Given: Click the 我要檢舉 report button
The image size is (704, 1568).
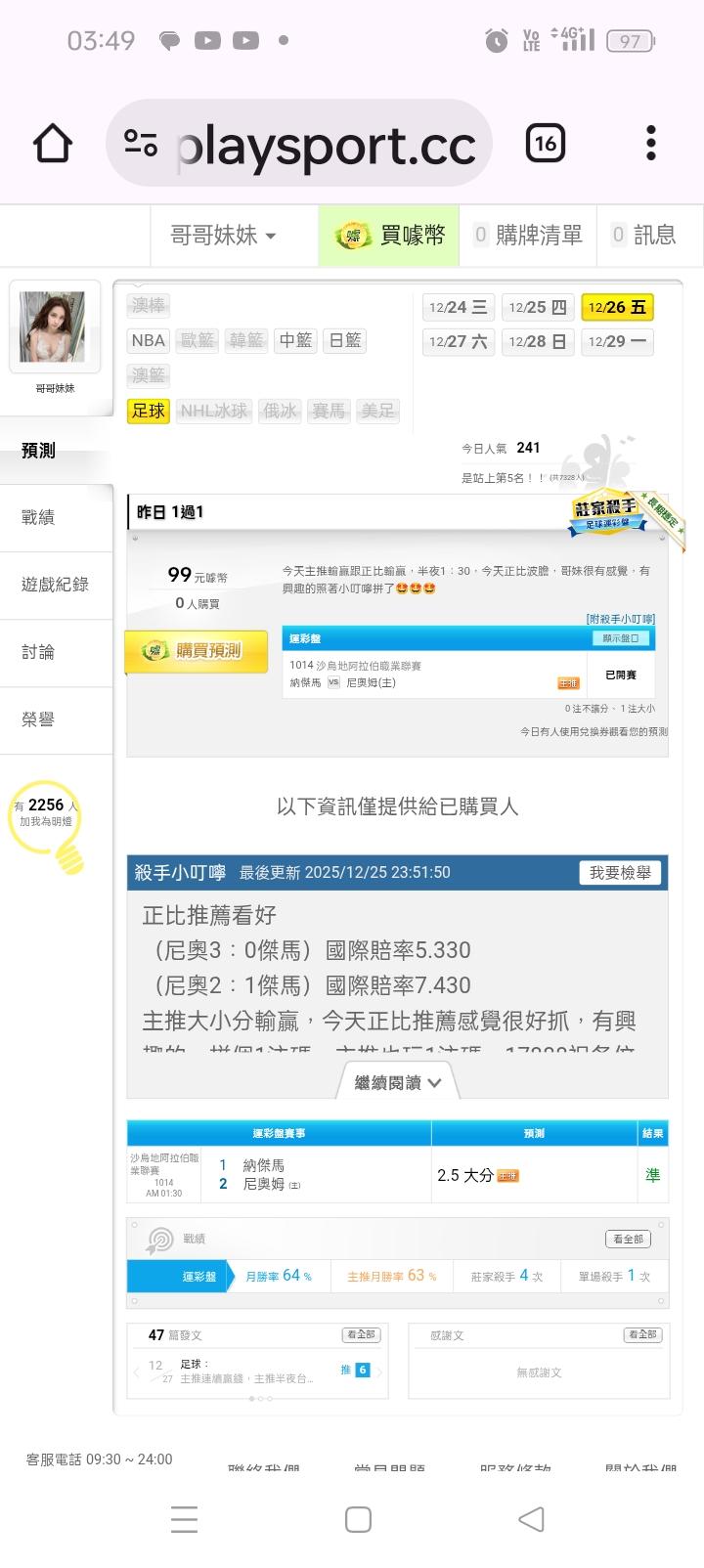Looking at the screenshot, I should (620, 873).
